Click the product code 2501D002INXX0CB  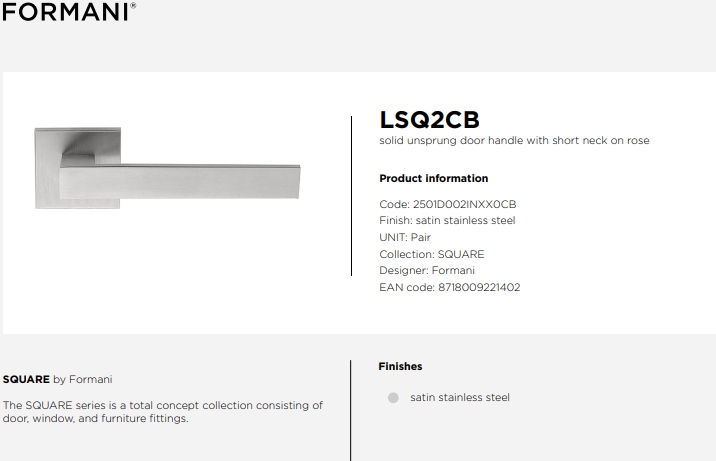[464, 204]
